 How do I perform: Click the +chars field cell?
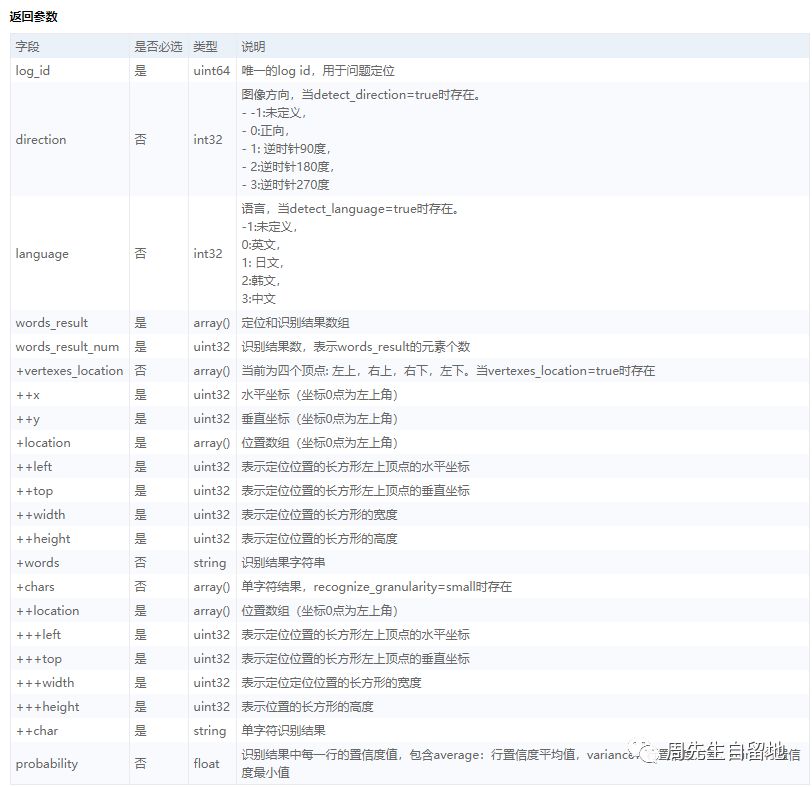pyautogui.click(x=35, y=587)
